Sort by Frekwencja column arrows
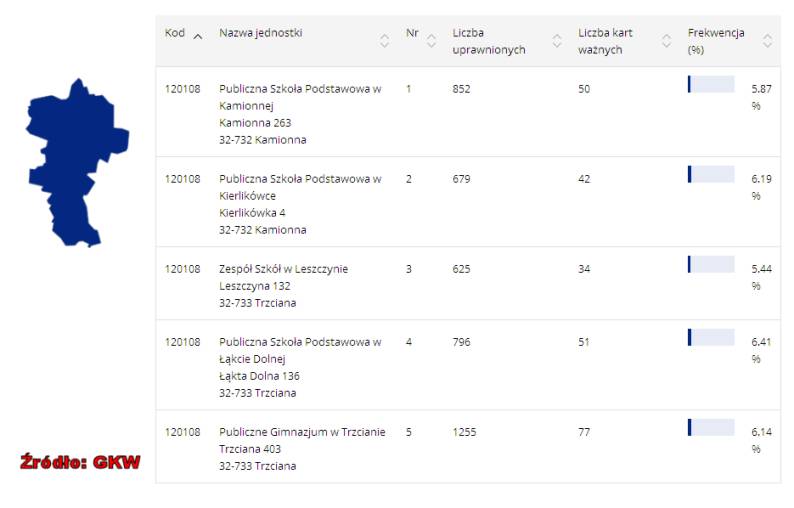Screen dimensions: 794x508 pyautogui.click(x=768, y=41)
